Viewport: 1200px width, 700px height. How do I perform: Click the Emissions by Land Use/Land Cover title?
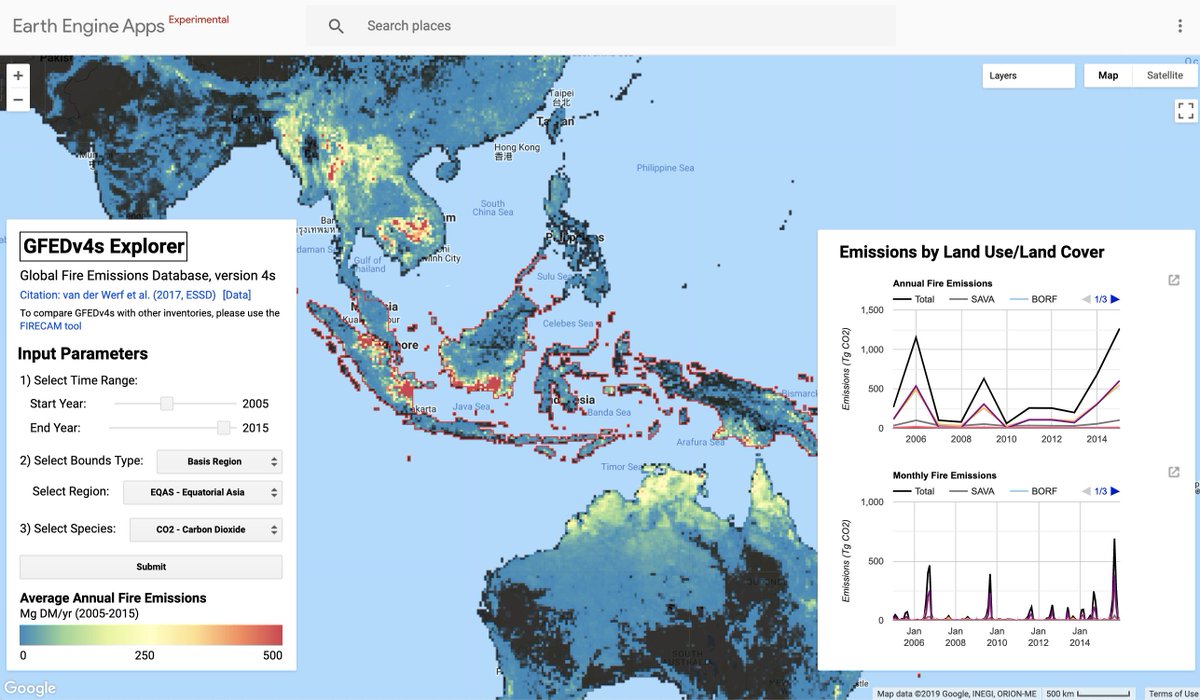(971, 252)
